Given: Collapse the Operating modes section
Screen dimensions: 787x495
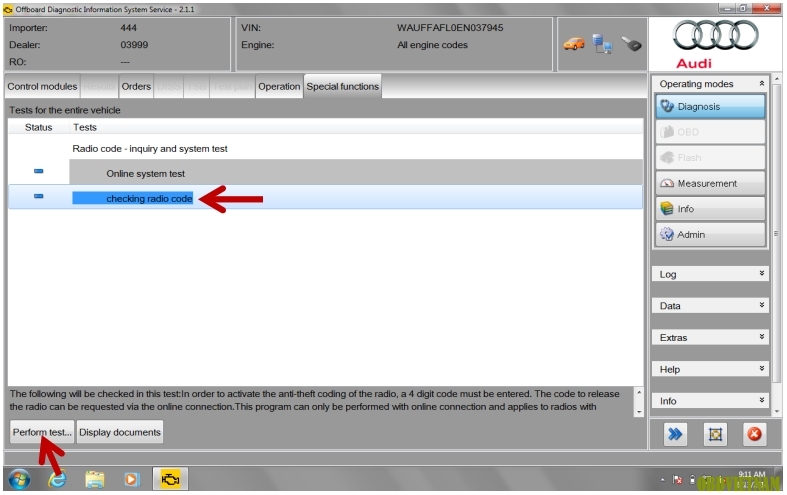Looking at the screenshot, I should [761, 83].
